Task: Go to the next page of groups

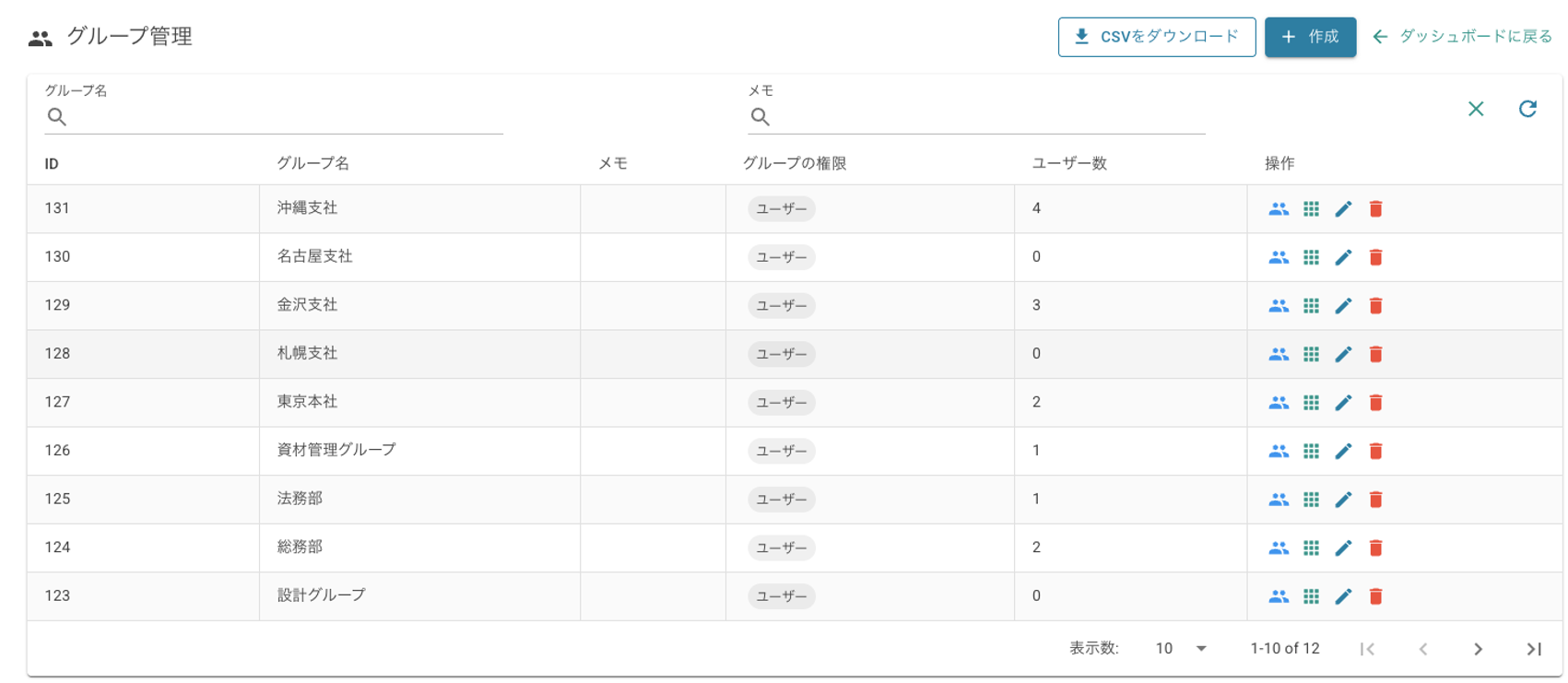Action: pyautogui.click(x=1478, y=649)
